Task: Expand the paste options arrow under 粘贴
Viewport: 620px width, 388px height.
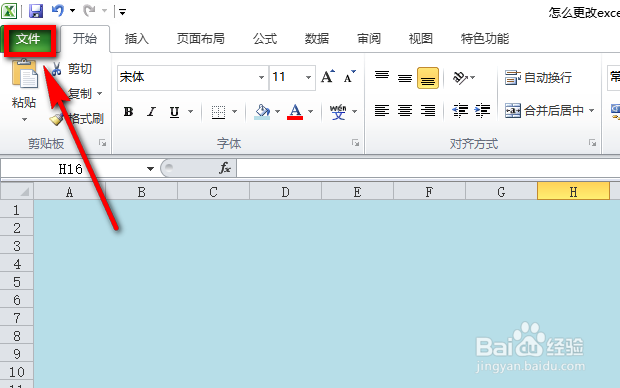Action: [x=24, y=119]
